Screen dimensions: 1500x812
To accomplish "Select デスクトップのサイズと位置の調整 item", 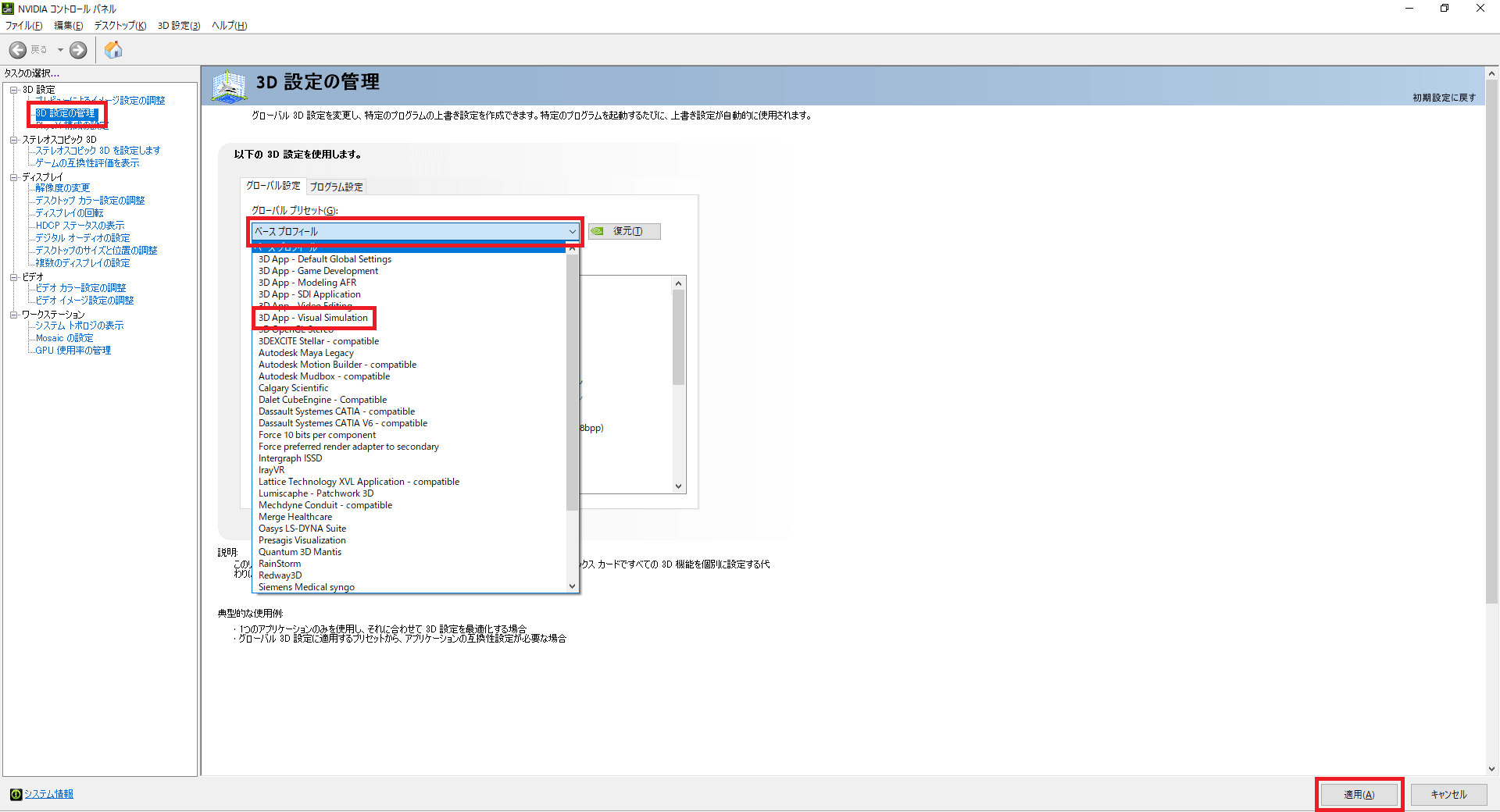I will [96, 251].
